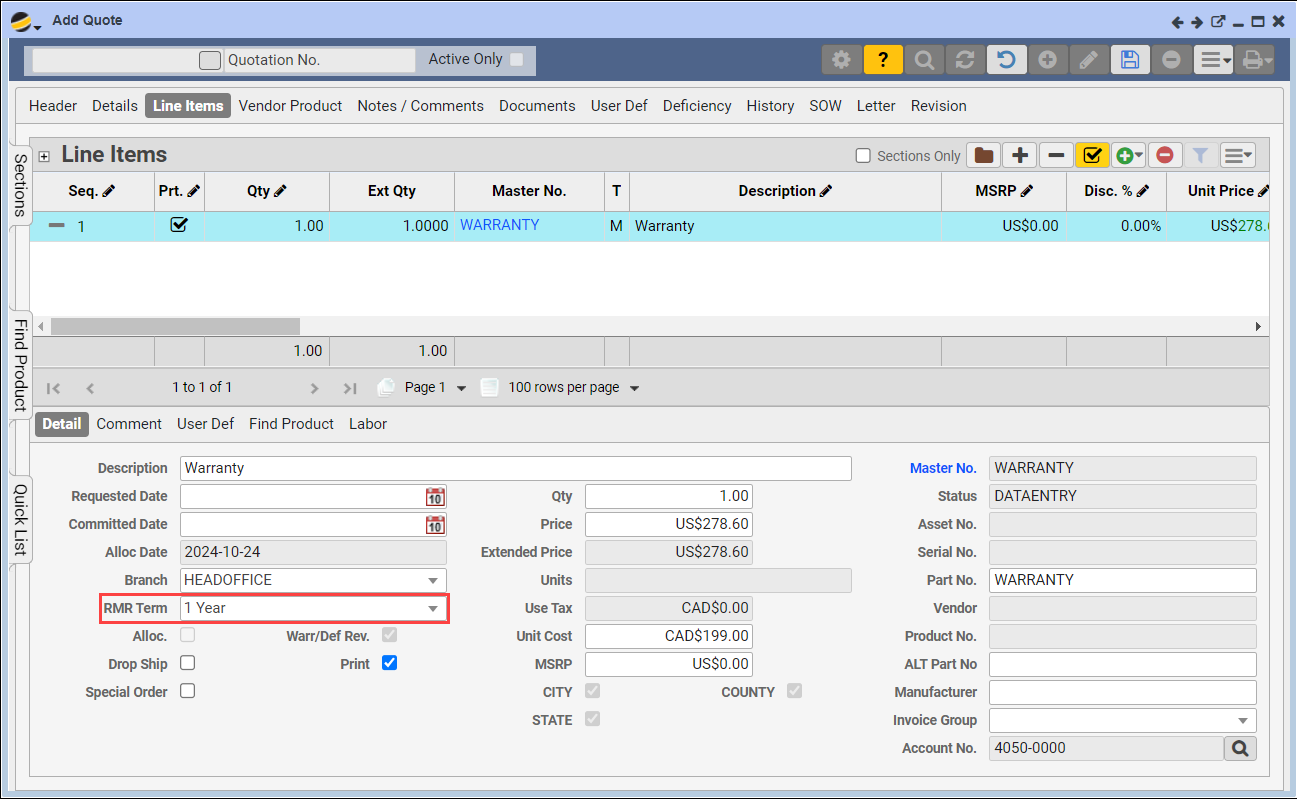The height and width of the screenshot is (799, 1297).
Task: Click the folder icon in Line Items toolbar
Action: [x=984, y=155]
